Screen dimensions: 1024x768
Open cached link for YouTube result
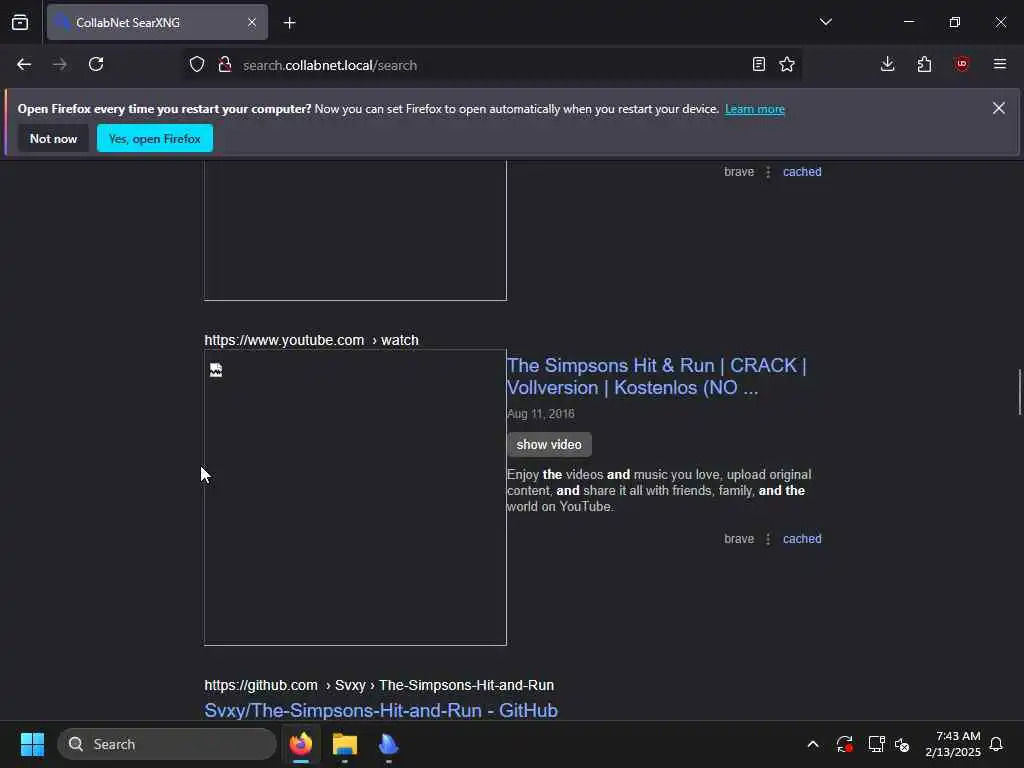pyautogui.click(x=802, y=539)
